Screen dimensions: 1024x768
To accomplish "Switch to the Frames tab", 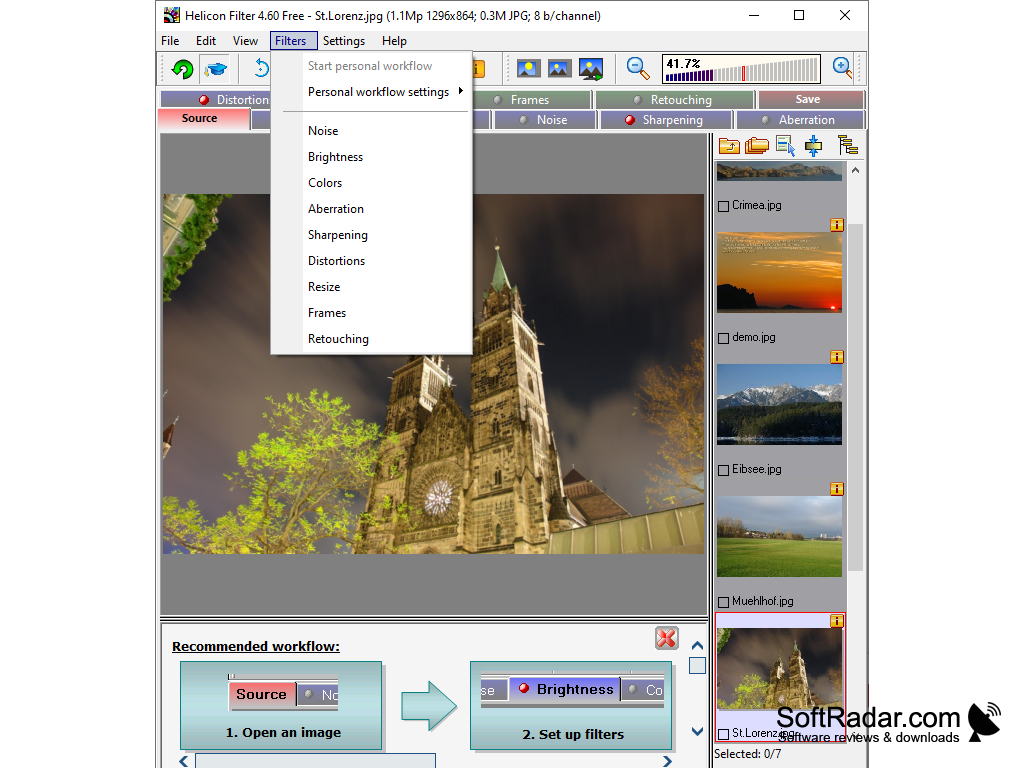I will [532, 99].
